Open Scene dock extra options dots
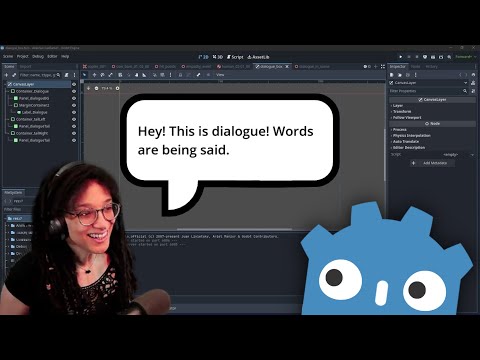 (74, 75)
